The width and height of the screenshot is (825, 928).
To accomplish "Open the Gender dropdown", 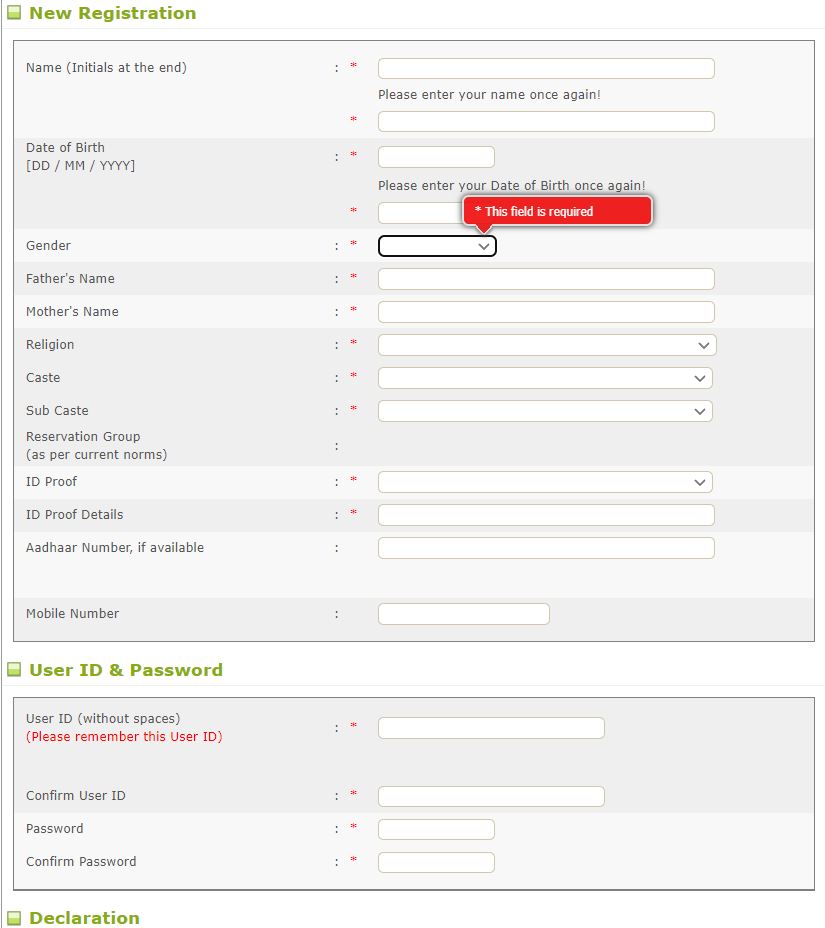I will (437, 245).
